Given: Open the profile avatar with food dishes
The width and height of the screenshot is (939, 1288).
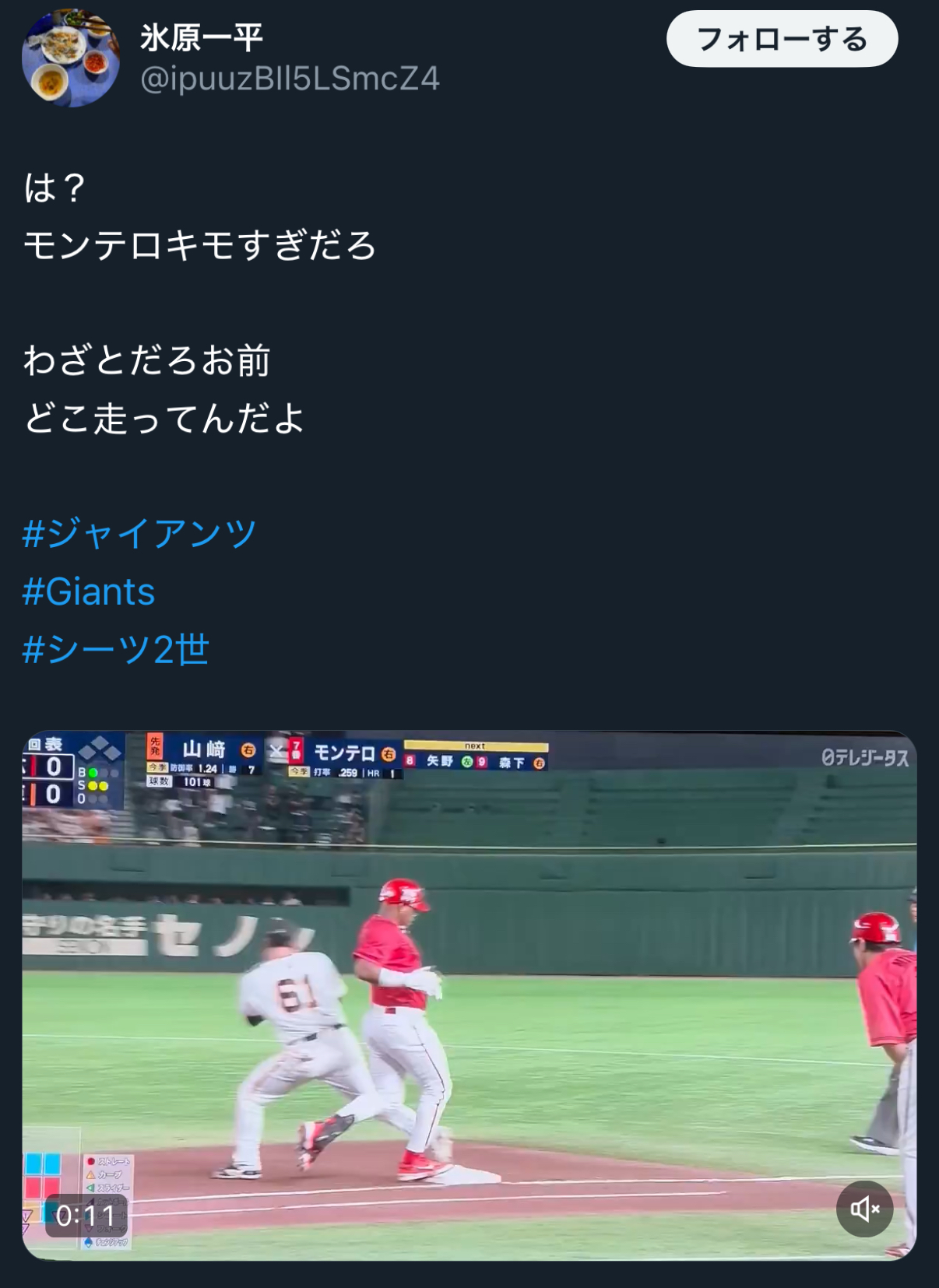Looking at the screenshot, I should 71,58.
